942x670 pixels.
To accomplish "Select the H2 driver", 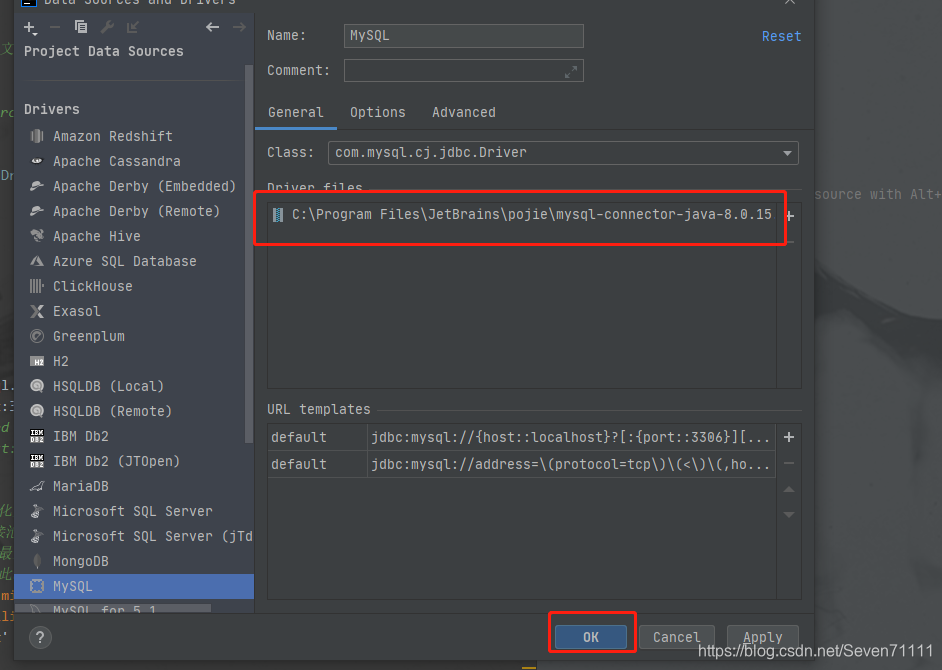I will (134, 361).
